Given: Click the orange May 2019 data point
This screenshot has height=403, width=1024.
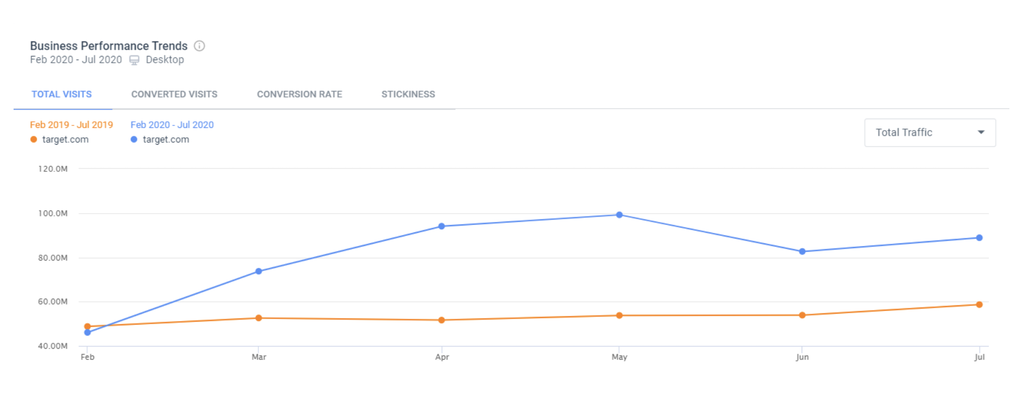Looking at the screenshot, I should 620,316.
